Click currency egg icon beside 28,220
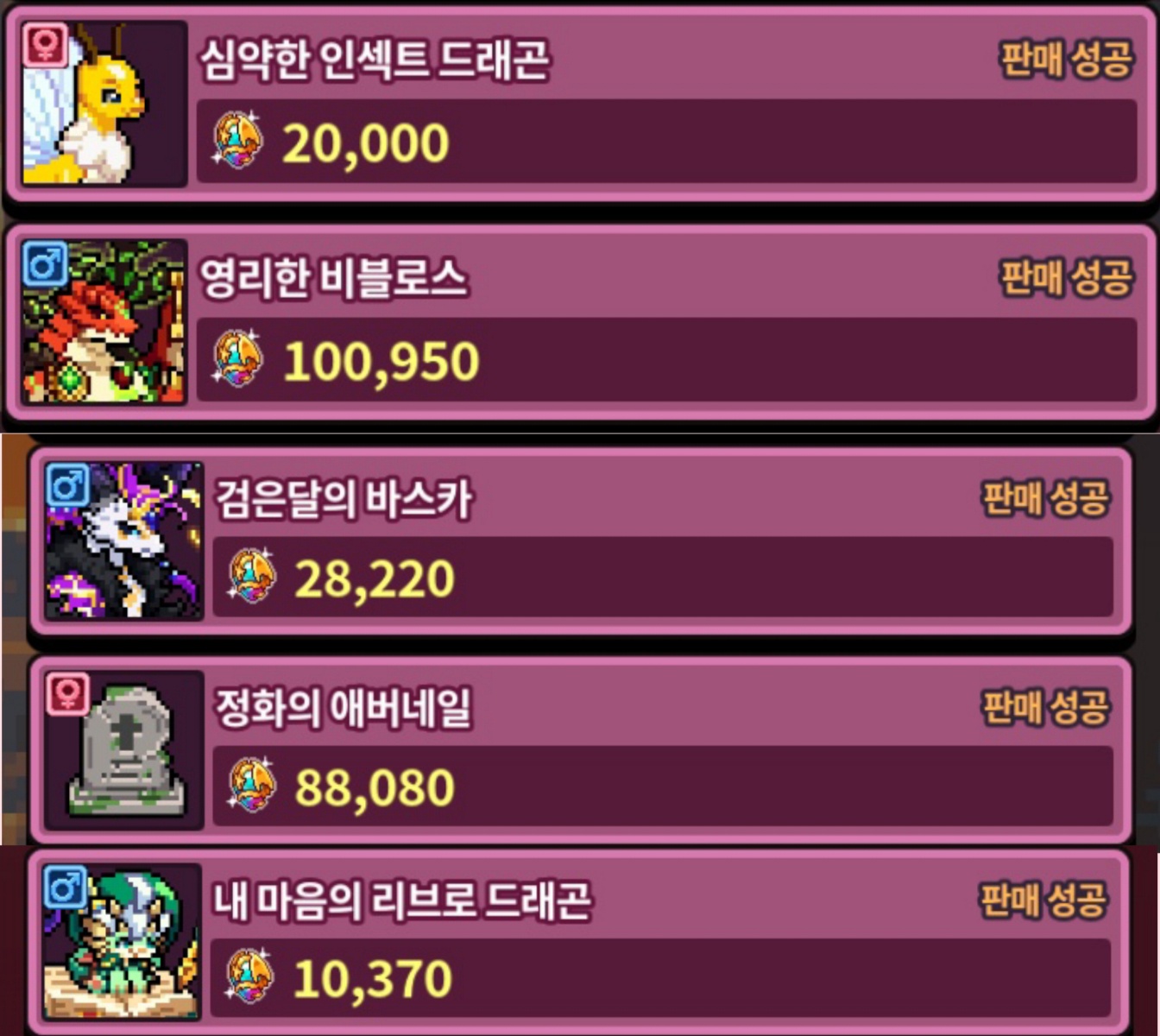 pos(252,576)
